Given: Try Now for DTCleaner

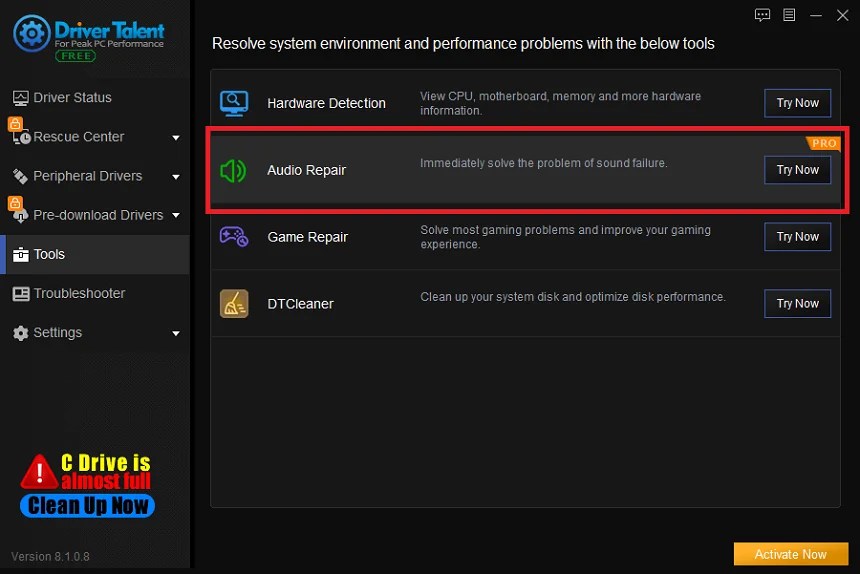Looking at the screenshot, I should tap(797, 304).
